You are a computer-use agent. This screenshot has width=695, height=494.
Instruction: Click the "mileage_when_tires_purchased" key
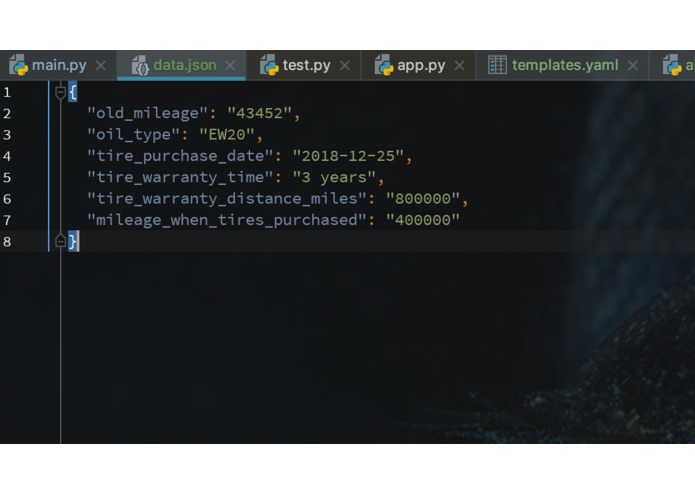pyautogui.click(x=227, y=220)
